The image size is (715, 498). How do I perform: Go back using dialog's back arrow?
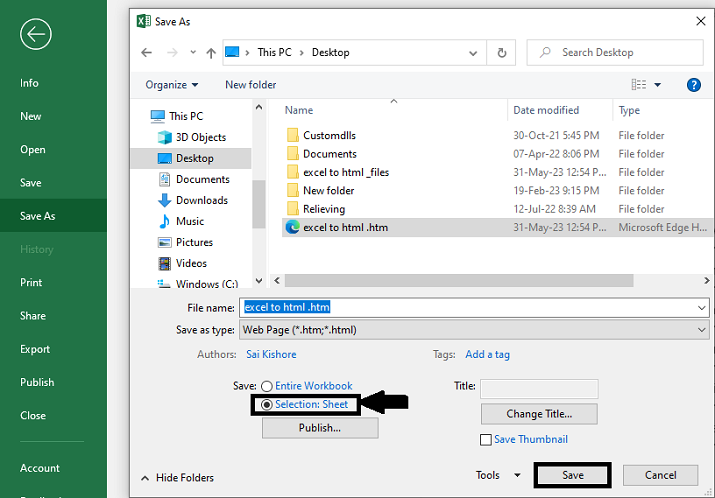[x=146, y=53]
